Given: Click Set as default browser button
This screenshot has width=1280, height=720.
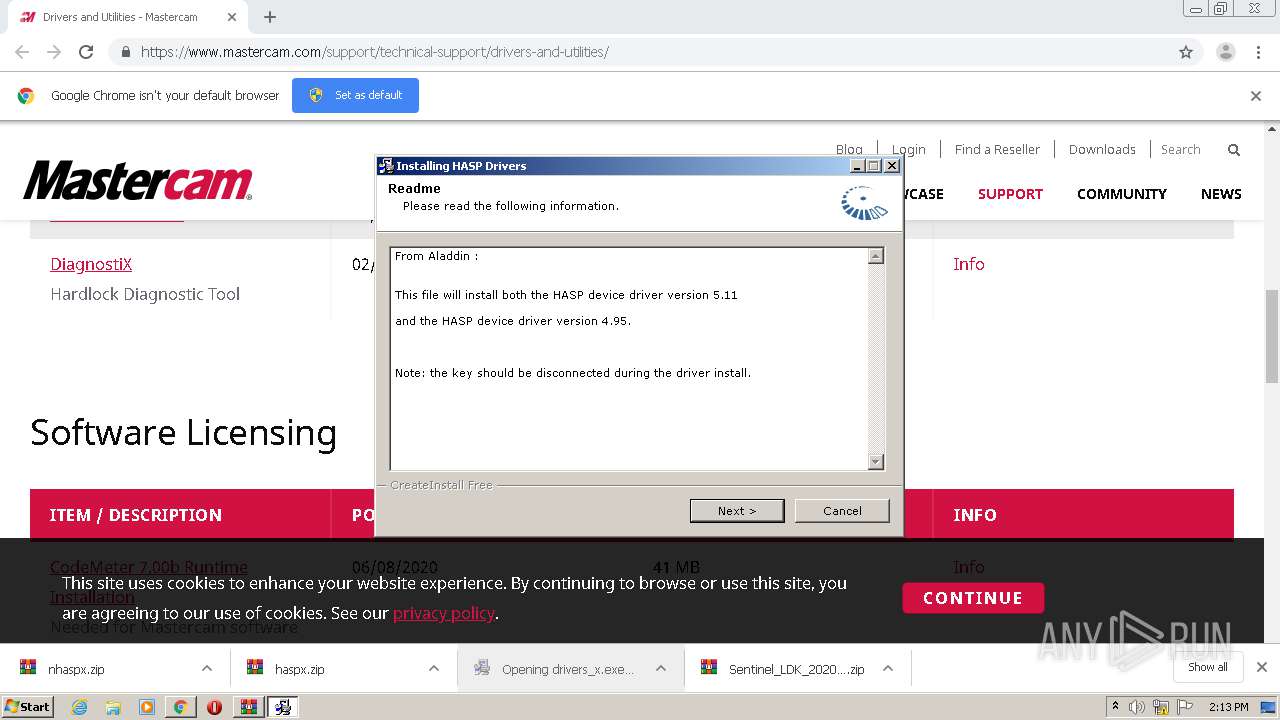Looking at the screenshot, I should point(355,95).
